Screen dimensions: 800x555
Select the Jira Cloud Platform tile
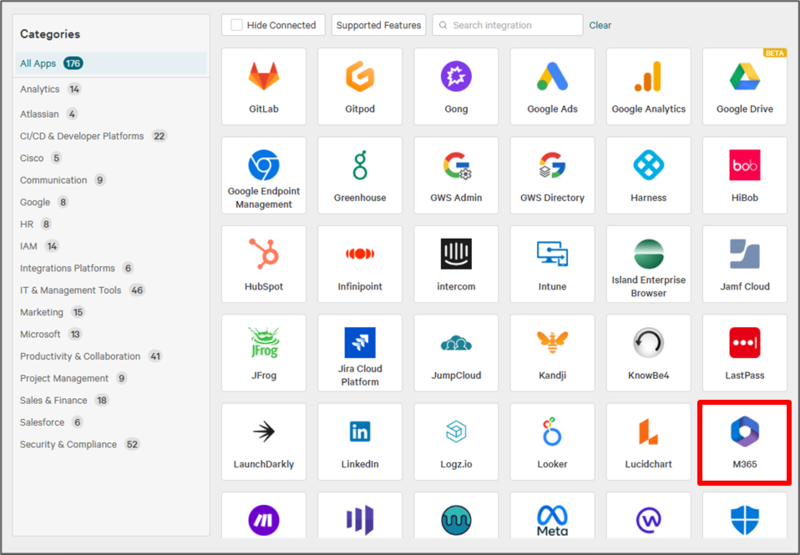[x=360, y=352]
